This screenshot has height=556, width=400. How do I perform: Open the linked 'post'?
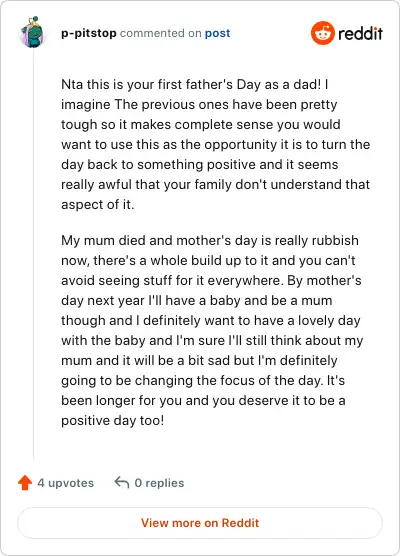click(x=217, y=33)
